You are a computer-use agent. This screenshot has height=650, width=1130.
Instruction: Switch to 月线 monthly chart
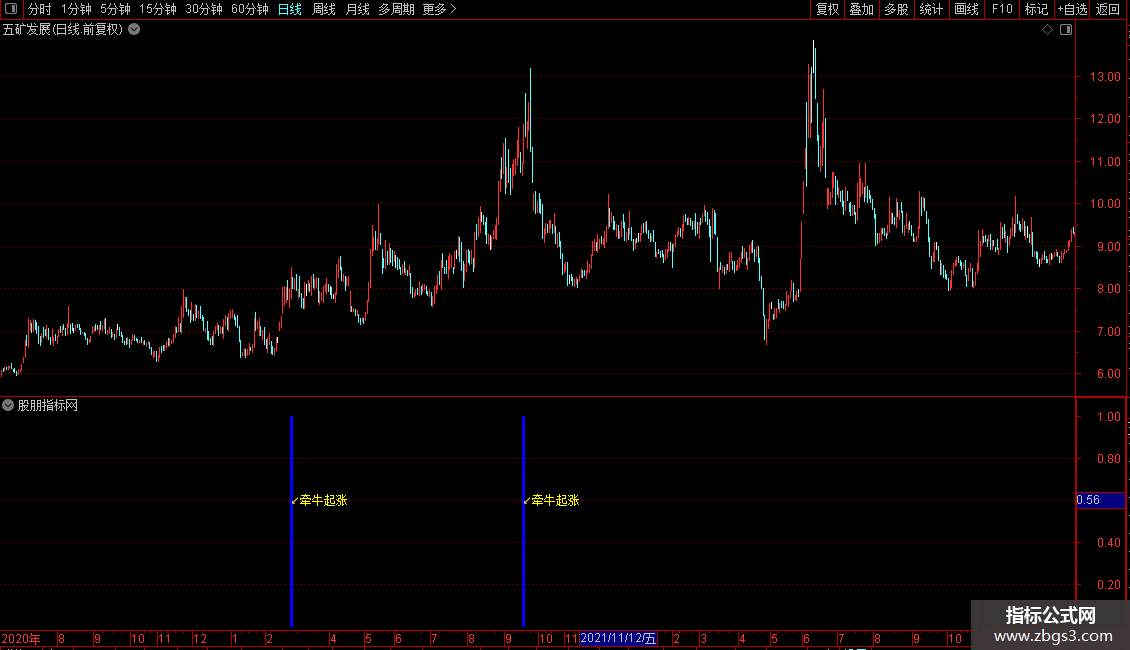[x=357, y=9]
